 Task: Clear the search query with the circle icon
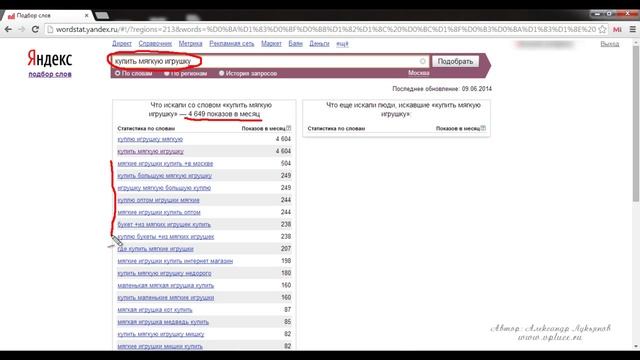422,61
